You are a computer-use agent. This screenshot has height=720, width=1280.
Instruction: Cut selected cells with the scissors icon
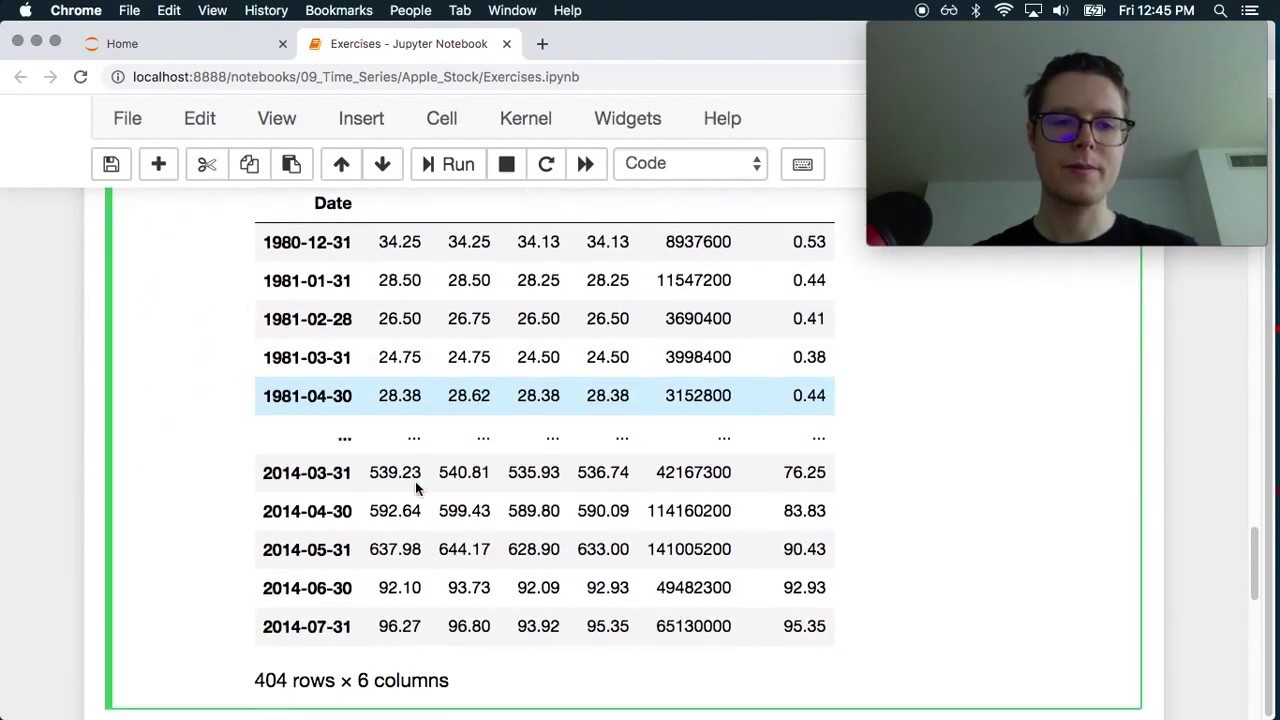[x=207, y=164]
